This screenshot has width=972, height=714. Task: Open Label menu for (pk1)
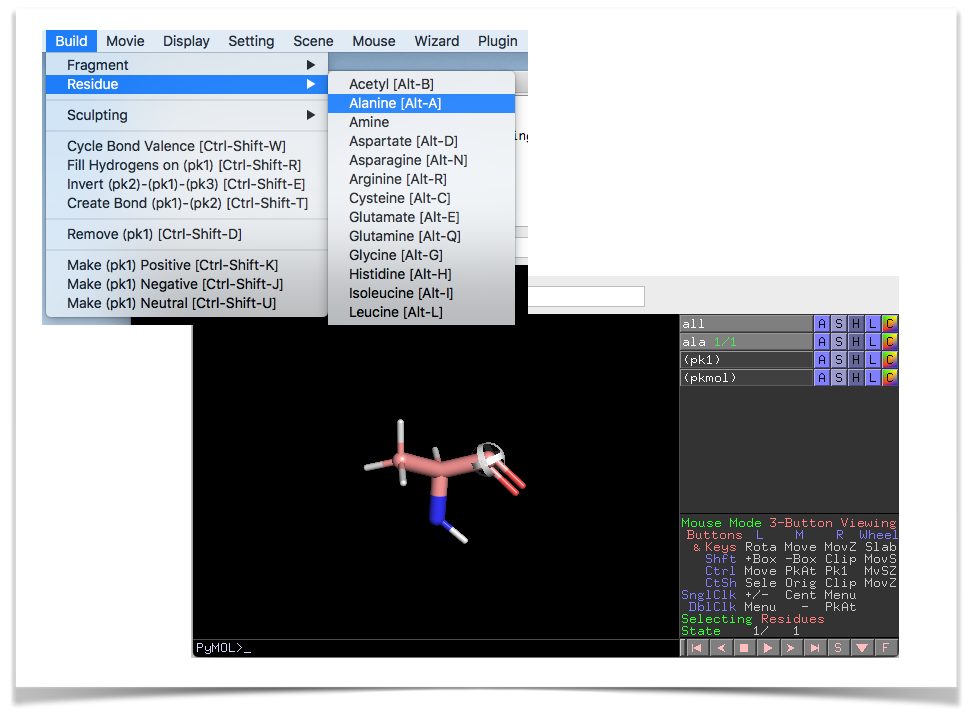872,359
